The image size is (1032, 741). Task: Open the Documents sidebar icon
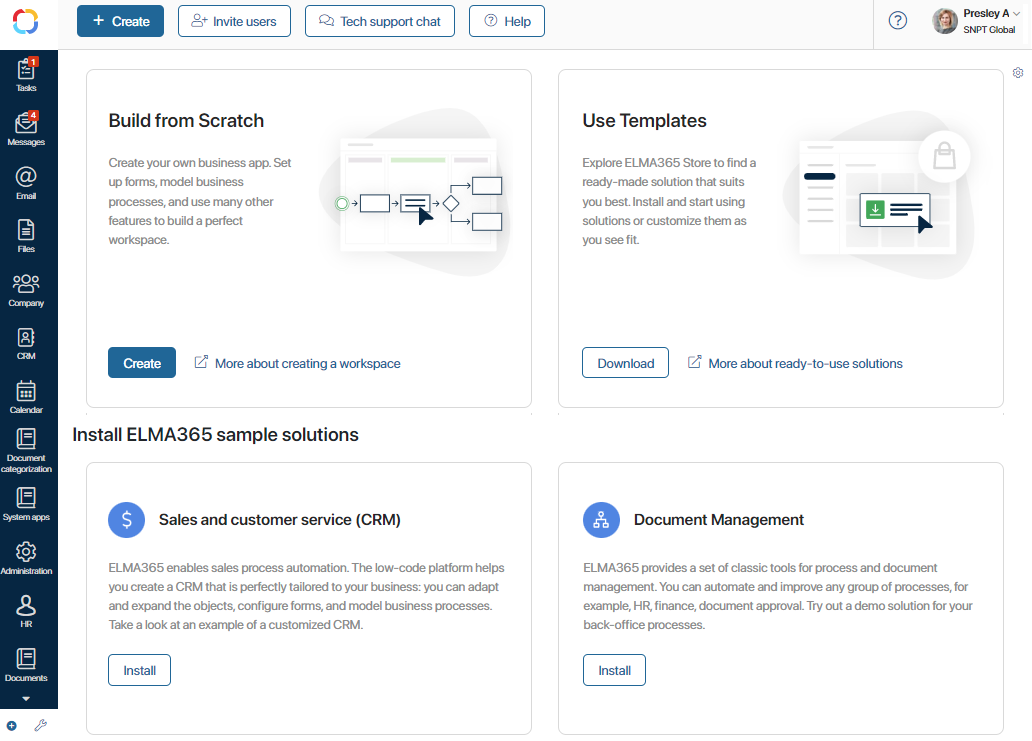point(26,665)
